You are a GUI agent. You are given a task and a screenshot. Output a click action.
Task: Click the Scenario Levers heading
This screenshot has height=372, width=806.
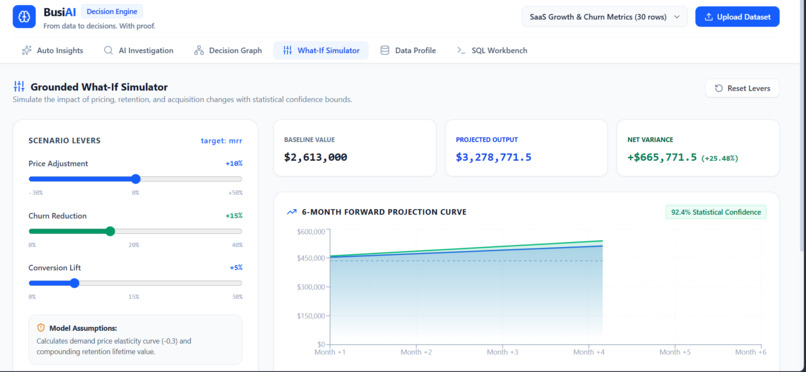tap(64, 140)
